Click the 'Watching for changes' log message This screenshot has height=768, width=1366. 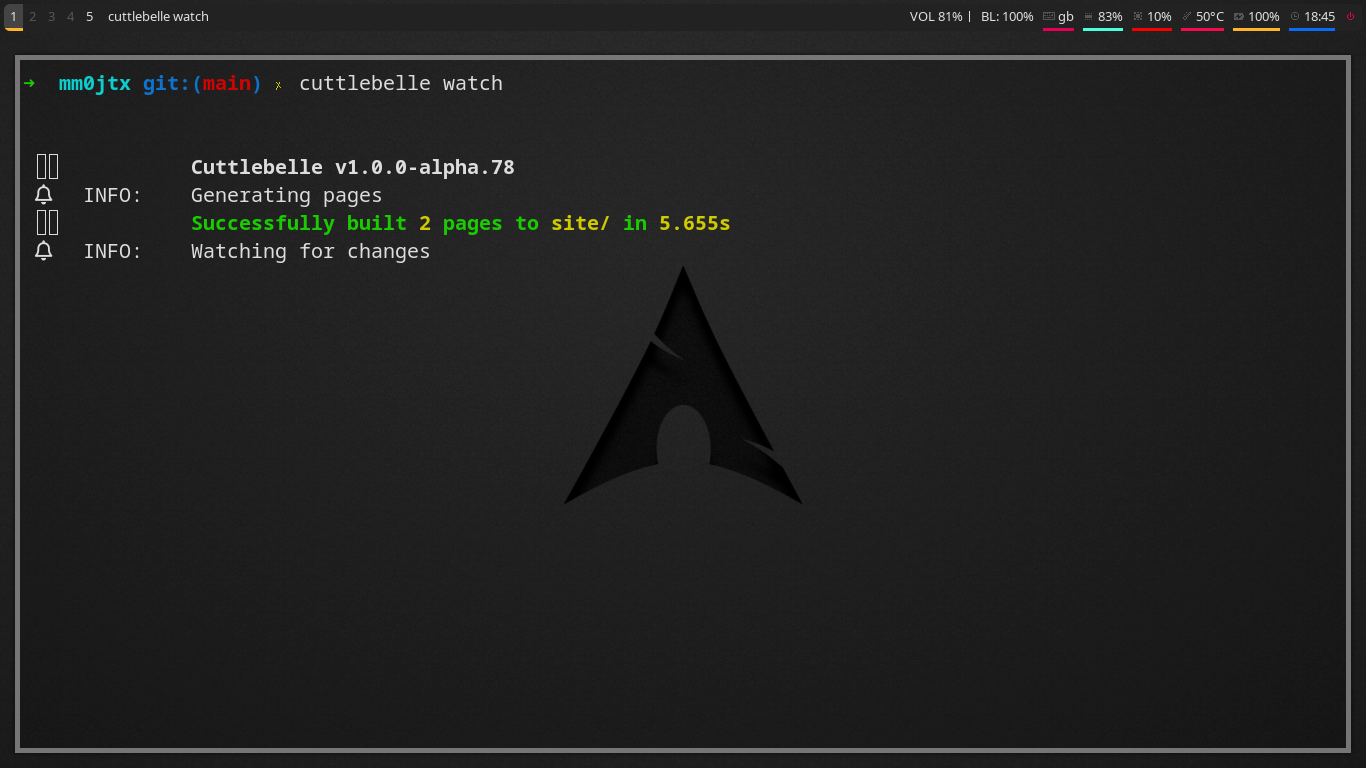point(310,251)
